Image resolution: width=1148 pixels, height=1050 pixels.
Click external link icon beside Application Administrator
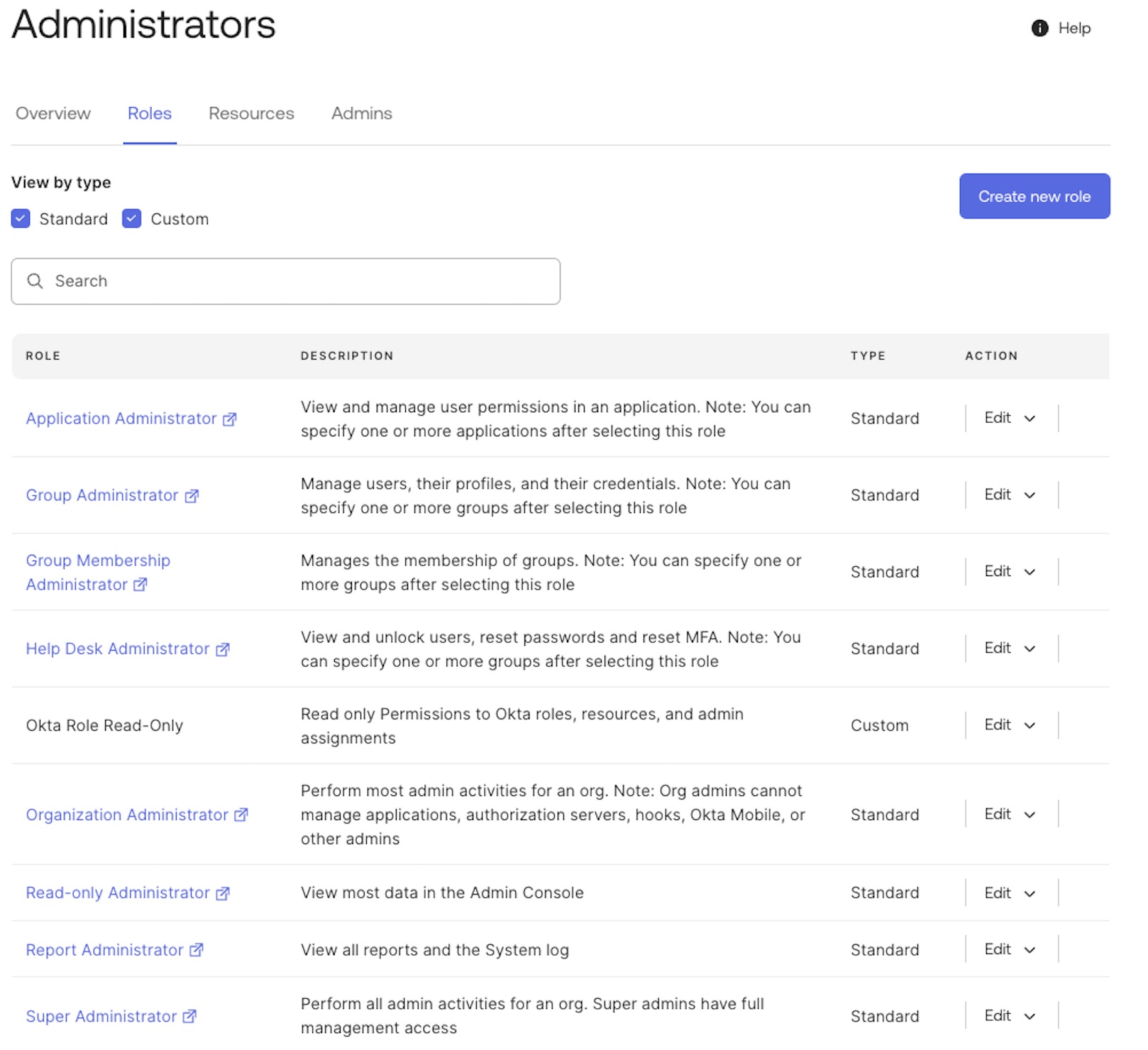pyautogui.click(x=229, y=419)
